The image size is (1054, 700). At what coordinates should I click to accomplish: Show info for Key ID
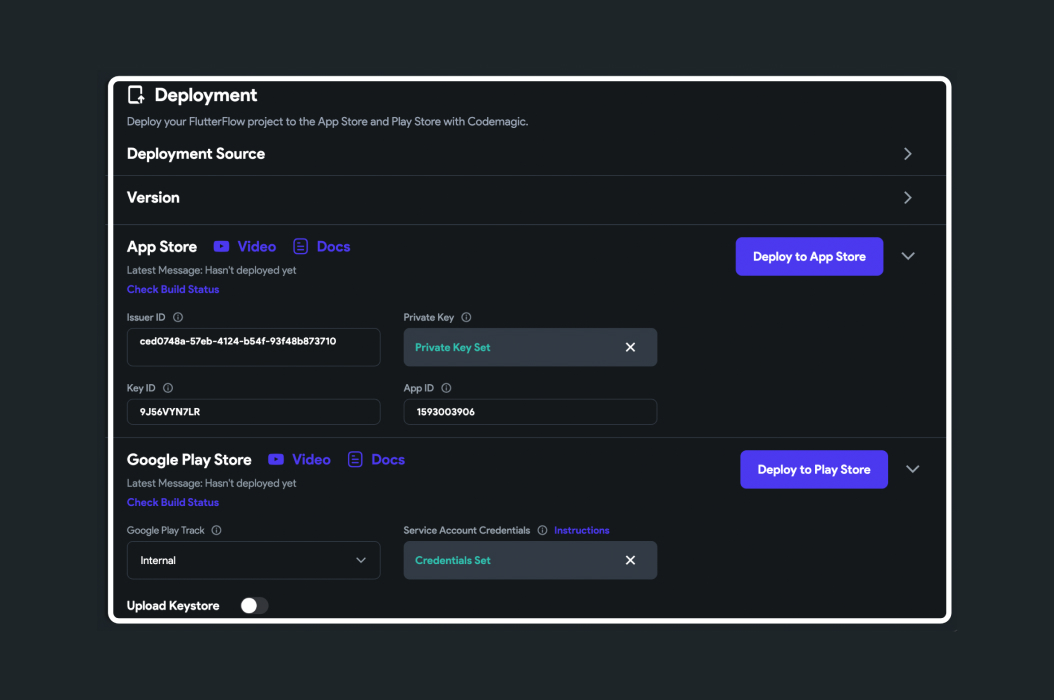168,388
